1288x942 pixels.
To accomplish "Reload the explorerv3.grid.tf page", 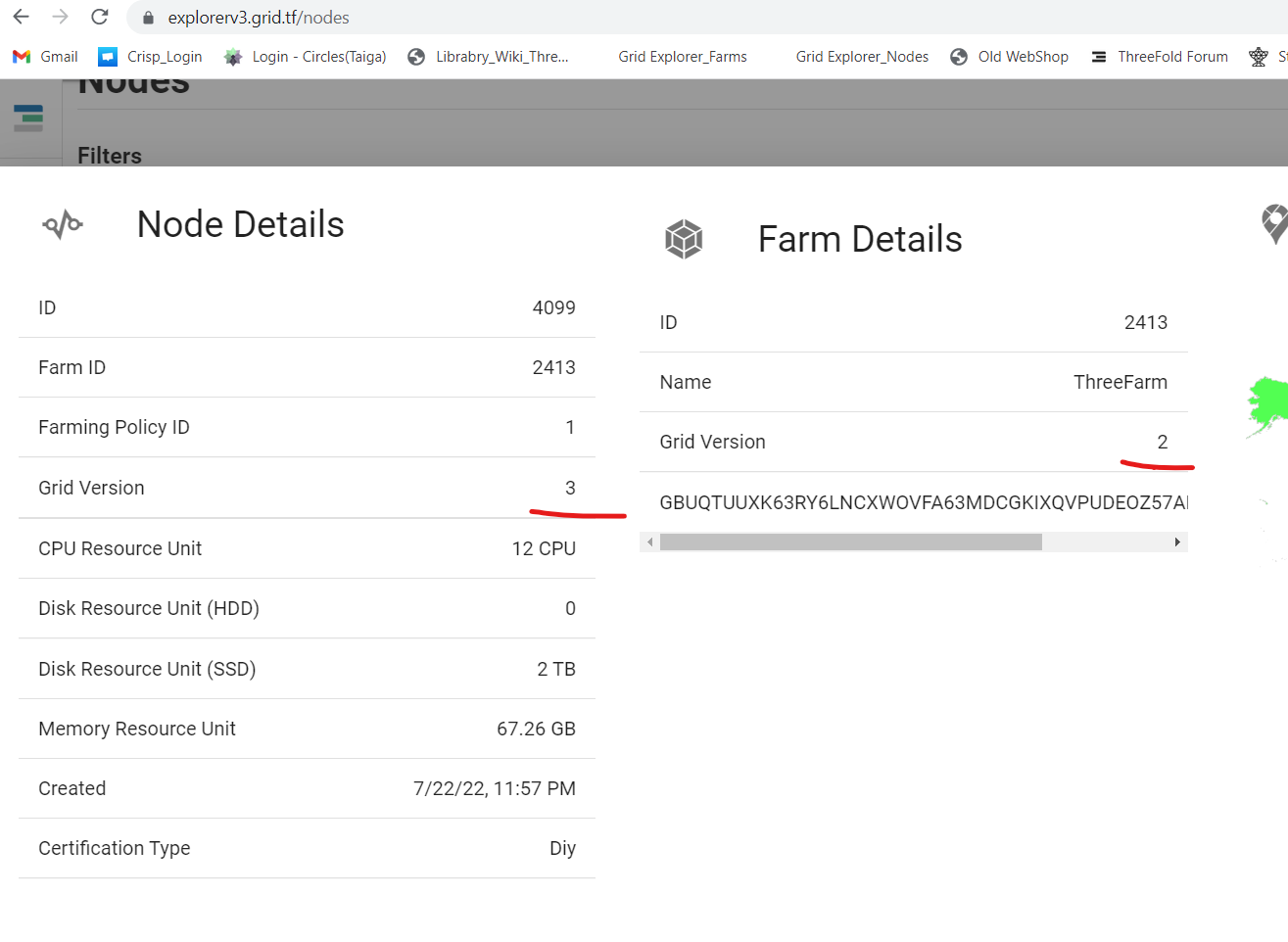I will coord(98,17).
